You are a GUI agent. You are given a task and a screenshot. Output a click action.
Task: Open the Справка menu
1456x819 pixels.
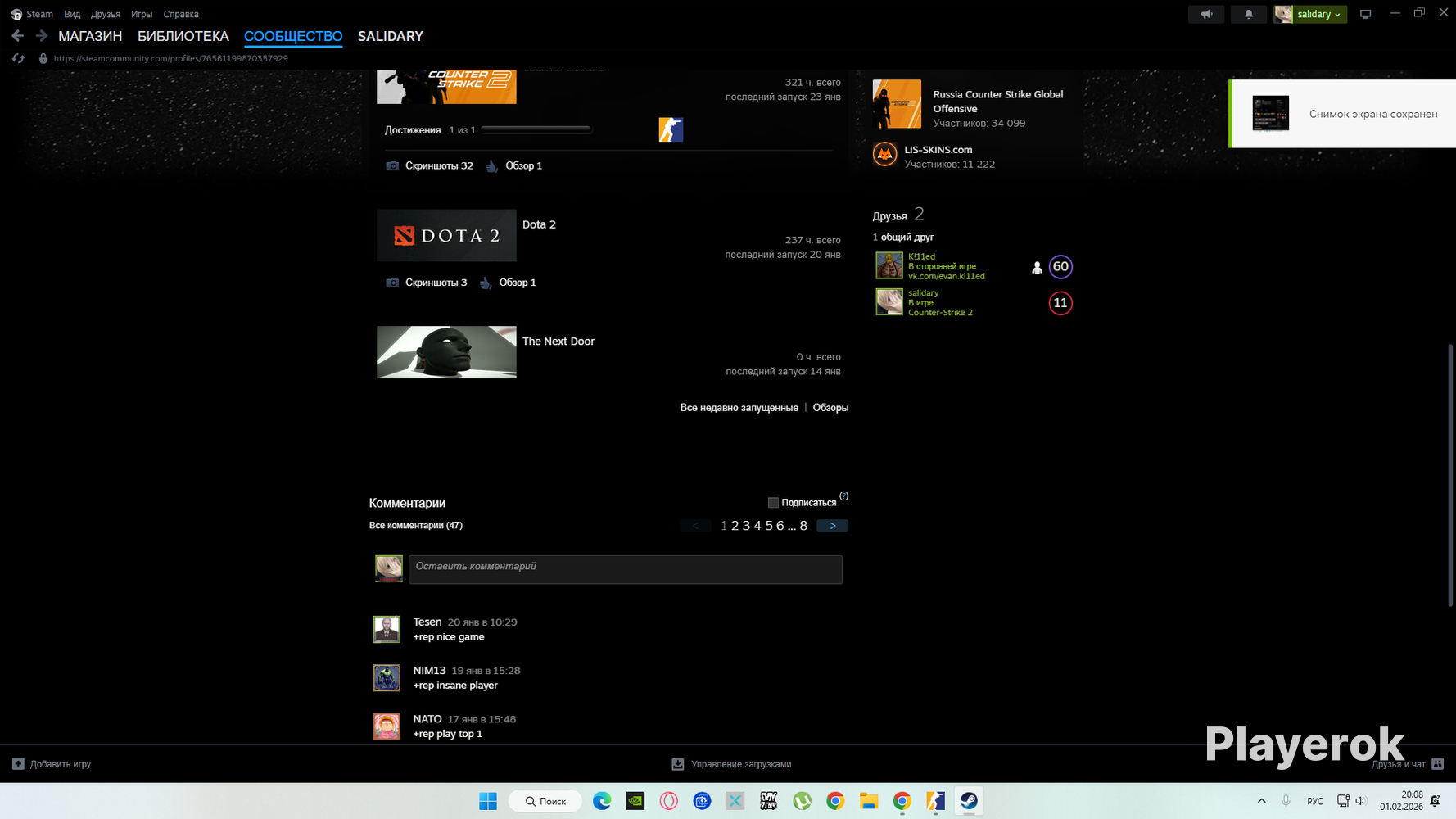pos(181,14)
